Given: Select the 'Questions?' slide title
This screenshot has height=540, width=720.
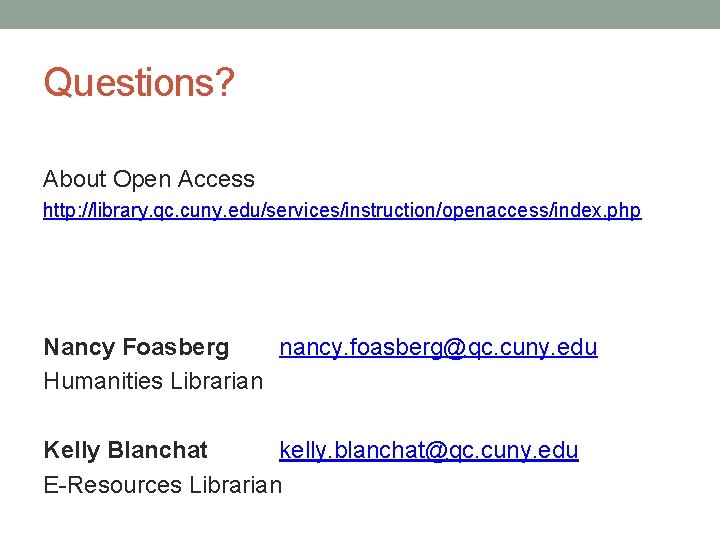Looking at the screenshot, I should [x=138, y=83].
